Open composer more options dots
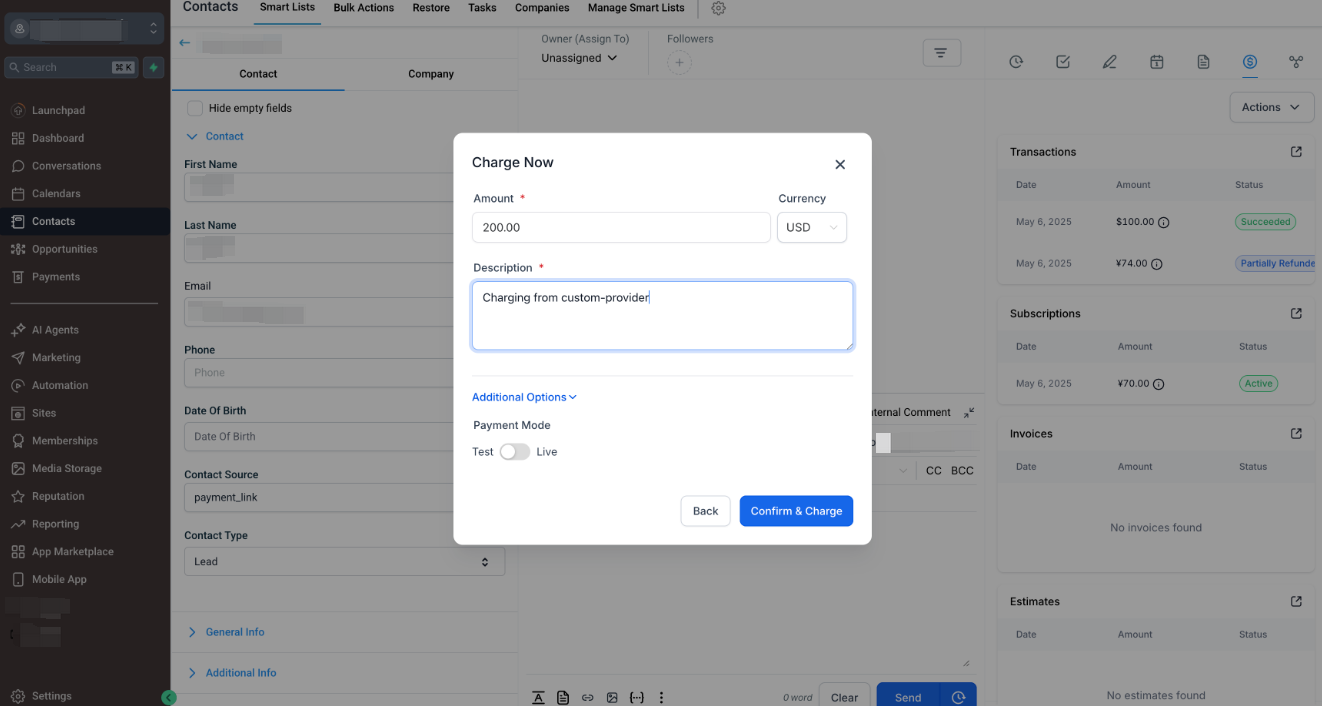 tap(661, 698)
